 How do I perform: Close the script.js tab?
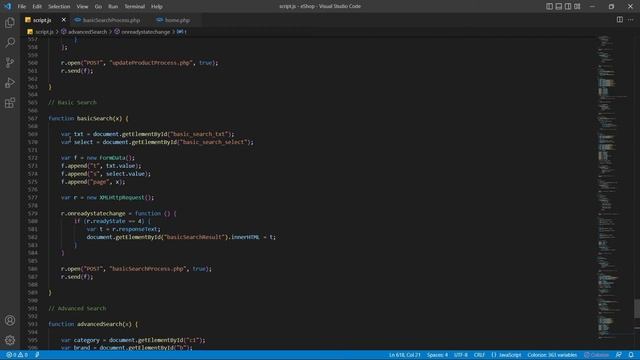point(64,20)
